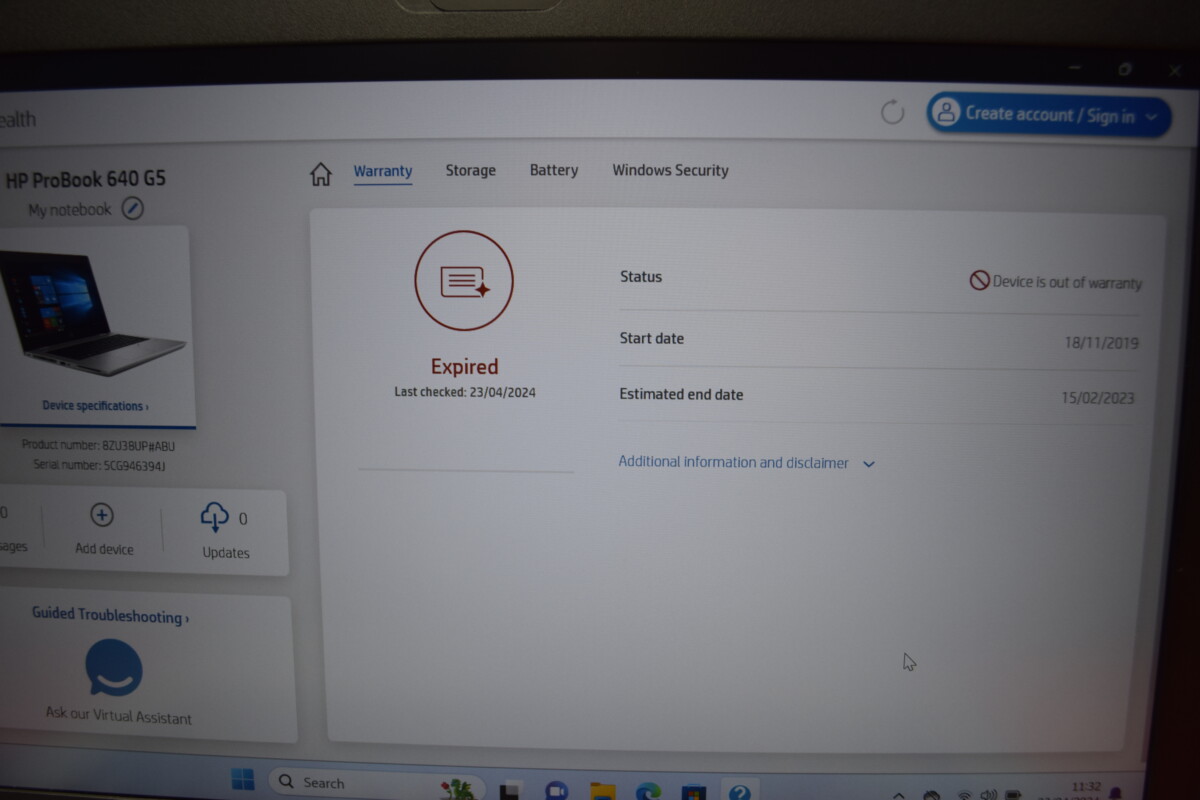
Task: Open File Explorer from the taskbar
Action: coord(602,792)
